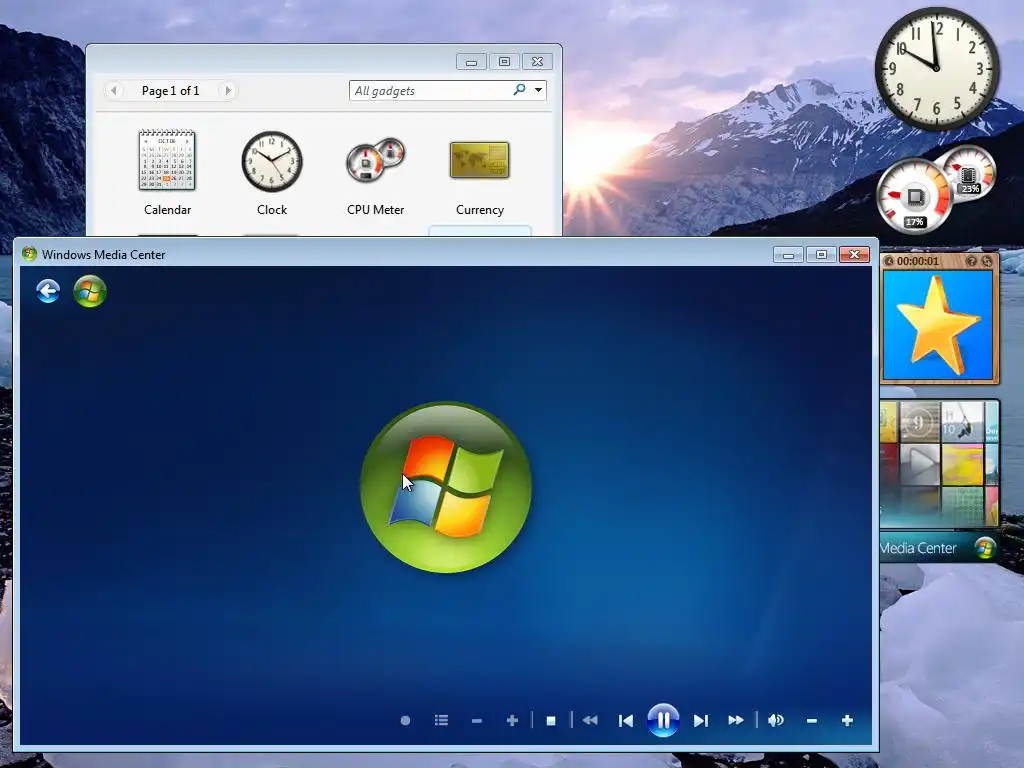Click channel down minus next to guide icon
Viewport: 1024px width, 768px height.
coord(477,721)
